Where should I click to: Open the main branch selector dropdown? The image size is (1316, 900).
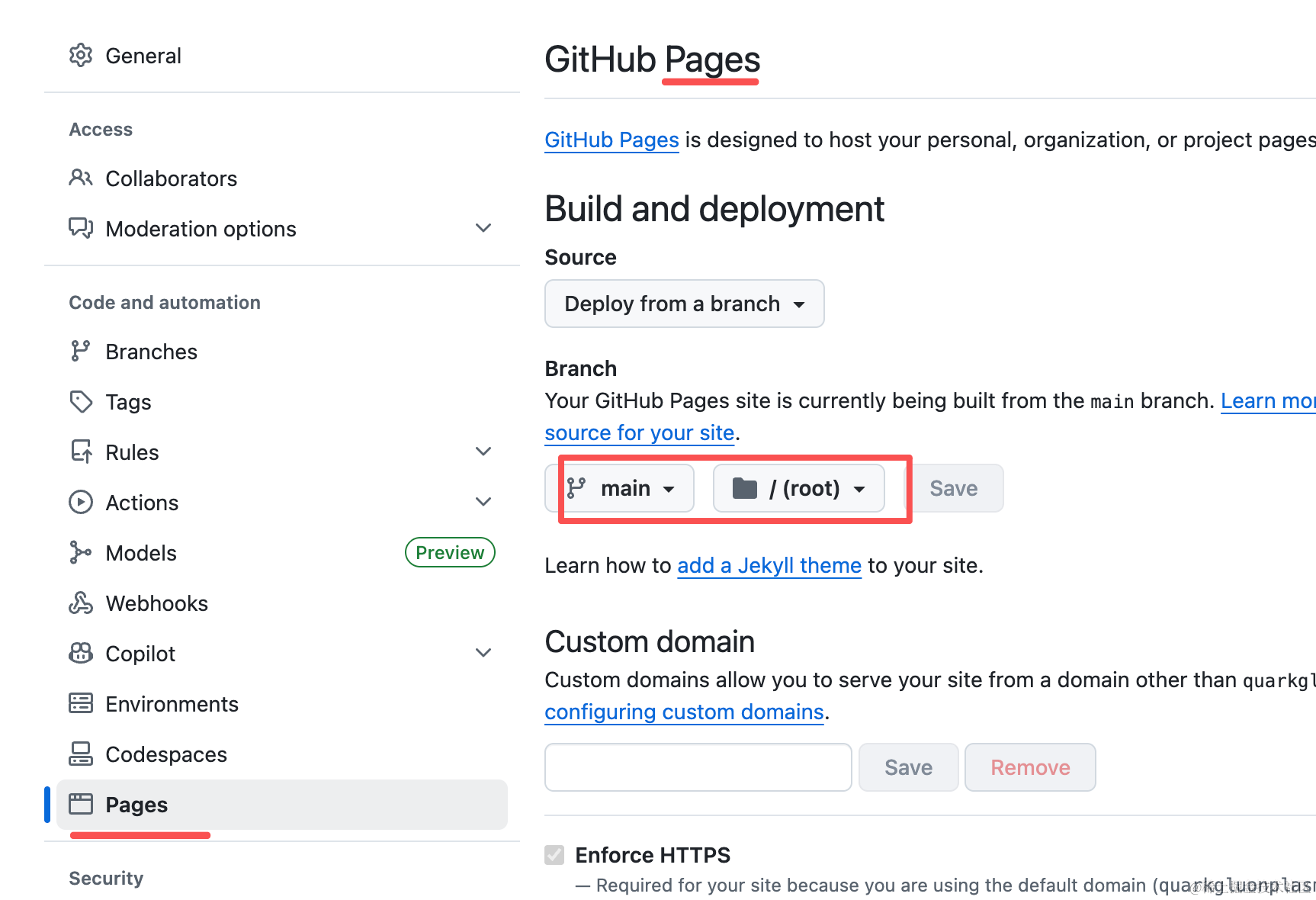pyautogui.click(x=620, y=488)
